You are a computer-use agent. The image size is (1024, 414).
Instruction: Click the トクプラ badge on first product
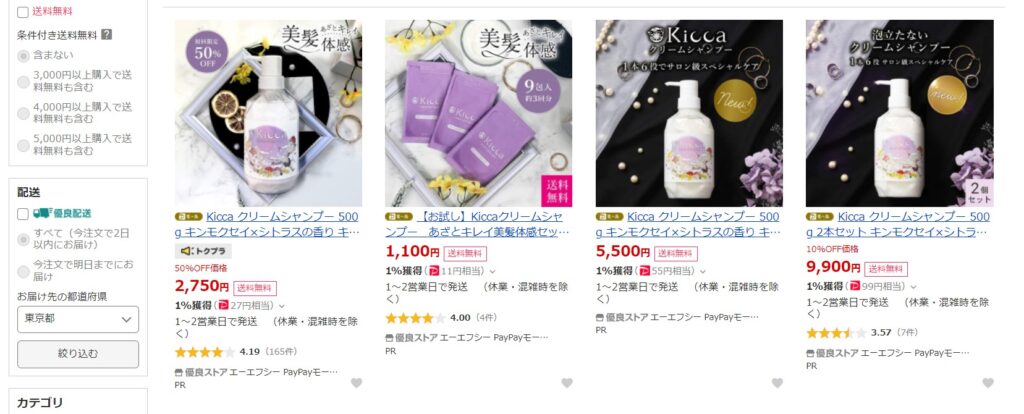tap(203, 251)
